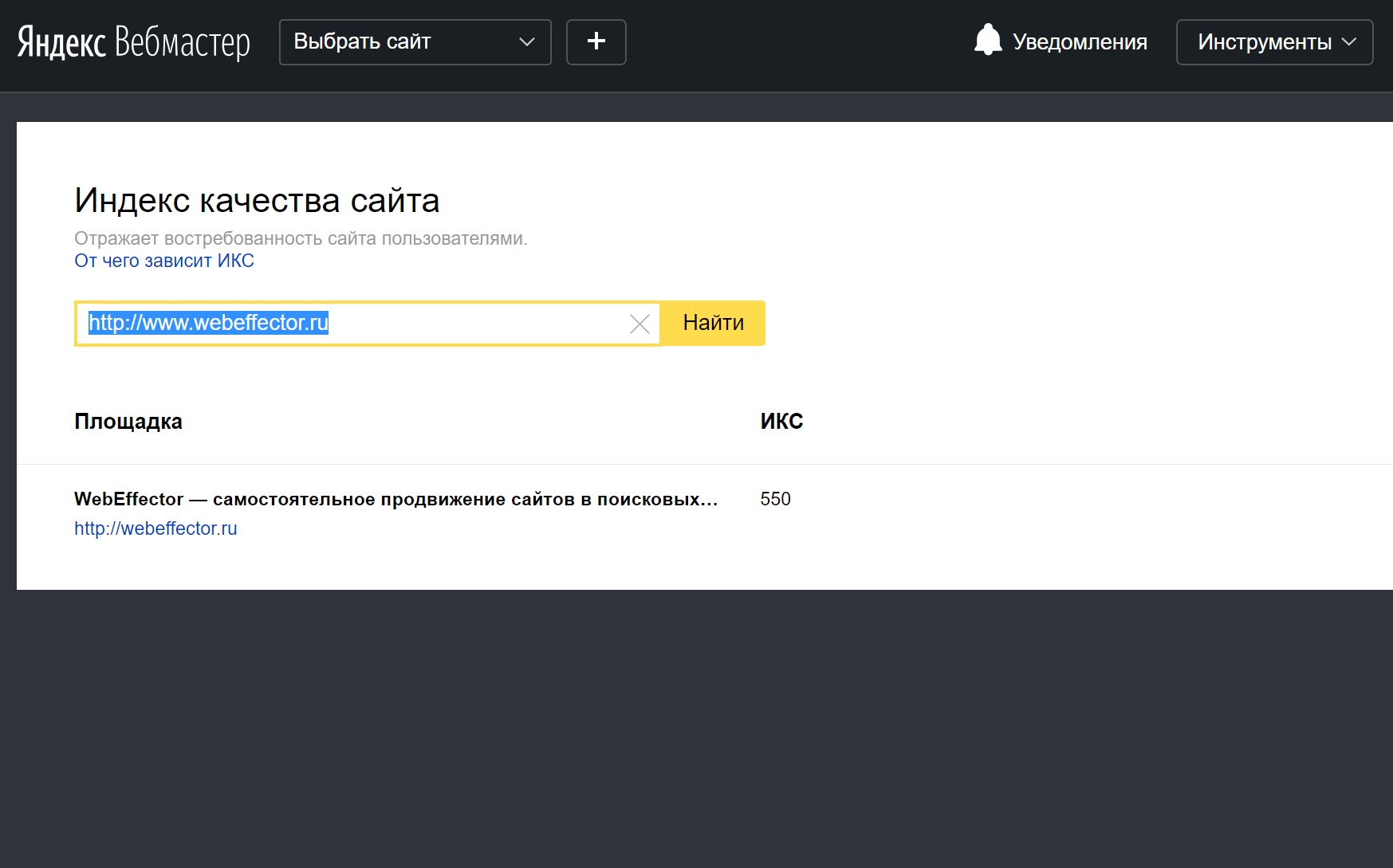Click the WebEffector result title
Image resolution: width=1393 pixels, height=868 pixels.
395,499
